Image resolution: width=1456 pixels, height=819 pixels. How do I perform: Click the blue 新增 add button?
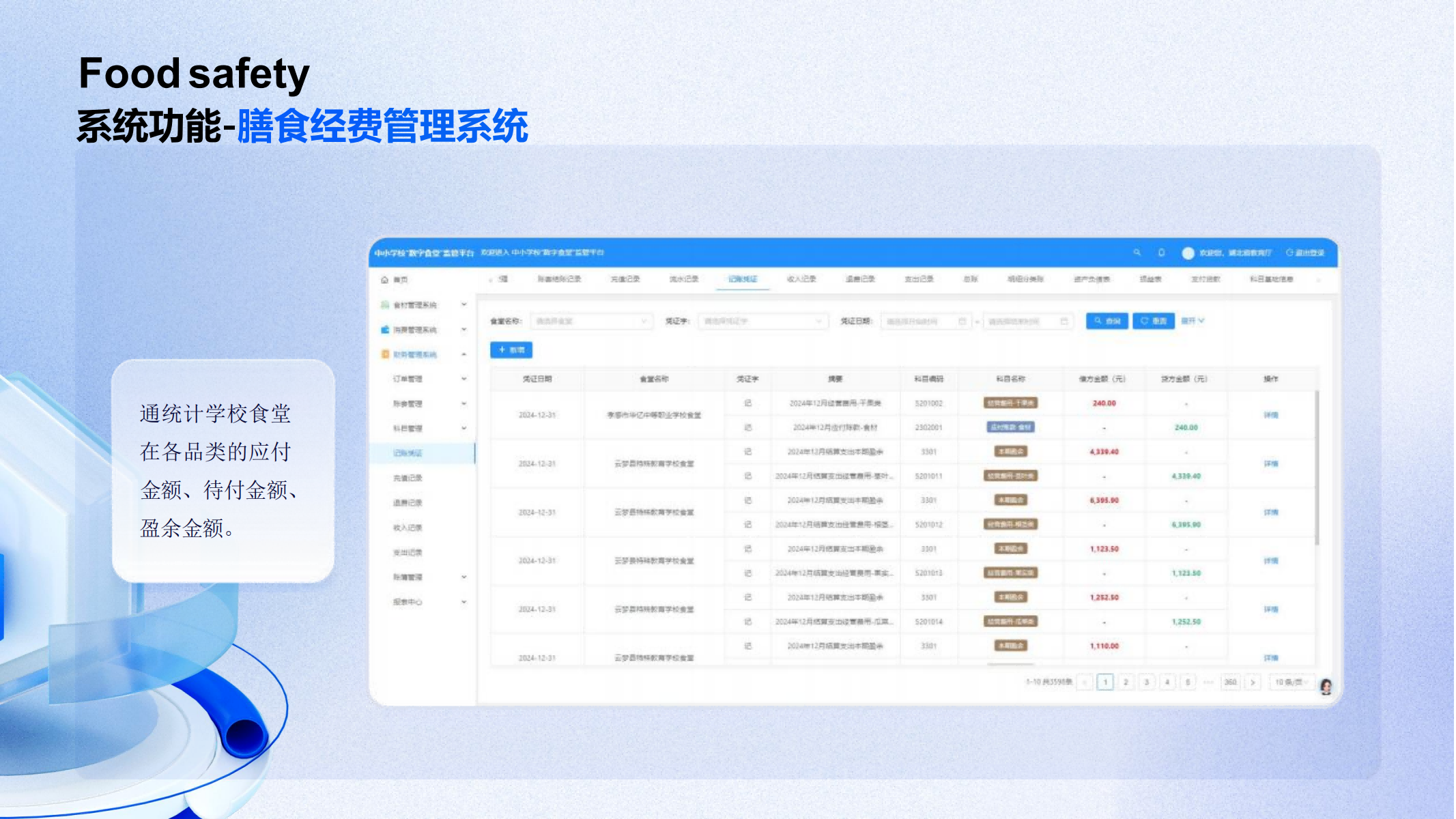[511, 350]
